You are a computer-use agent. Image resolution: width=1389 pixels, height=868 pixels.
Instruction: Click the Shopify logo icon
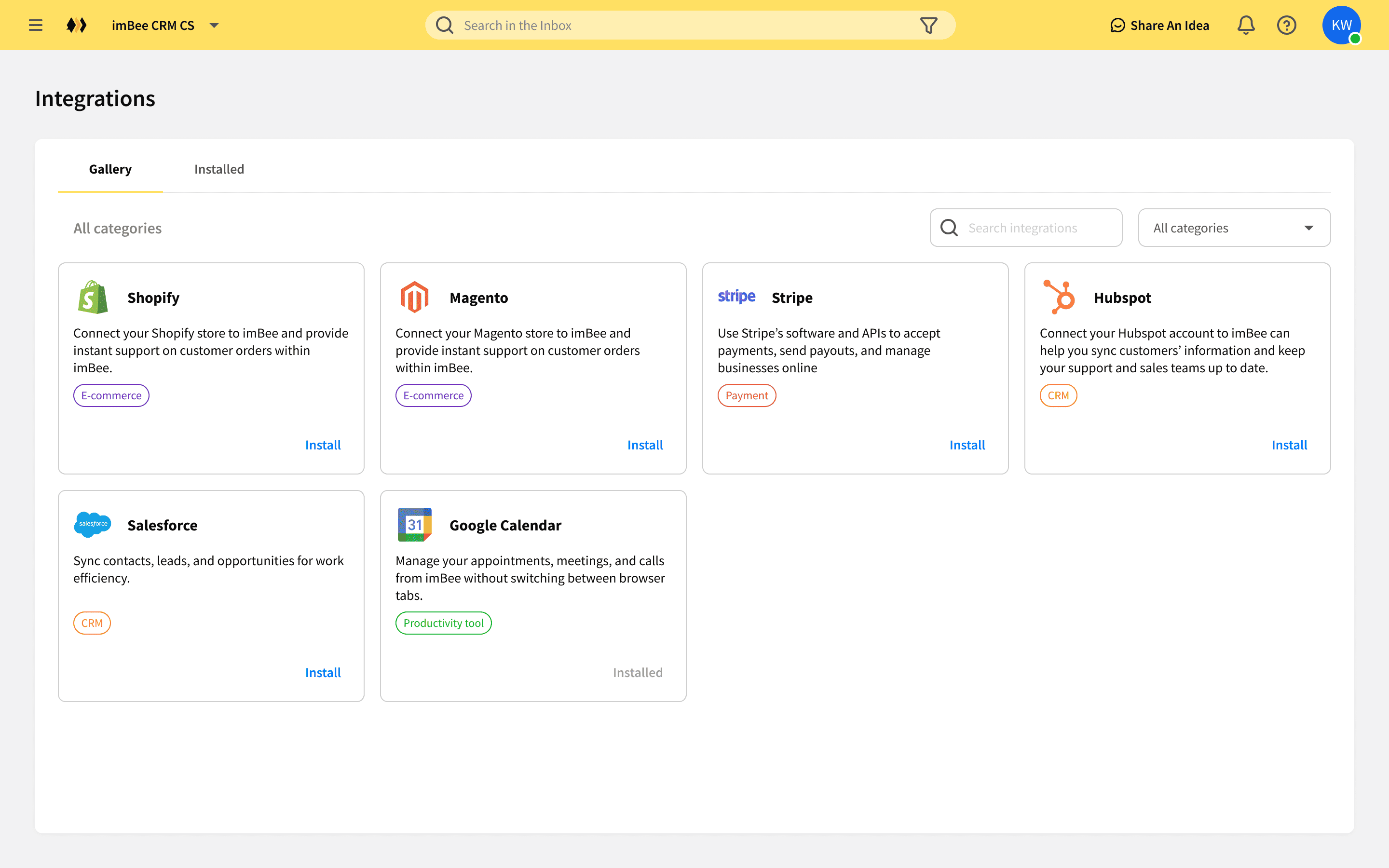tap(93, 298)
